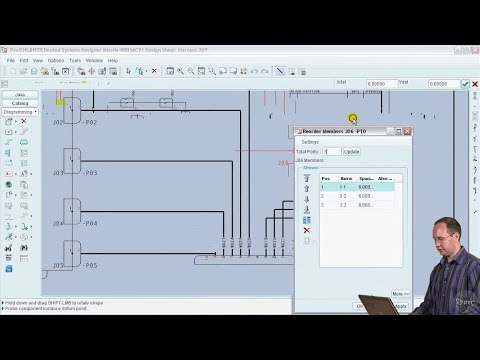The width and height of the screenshot is (480, 360).
Task: Click the Settings label in the dialog
Action: pyautogui.click(x=310, y=142)
